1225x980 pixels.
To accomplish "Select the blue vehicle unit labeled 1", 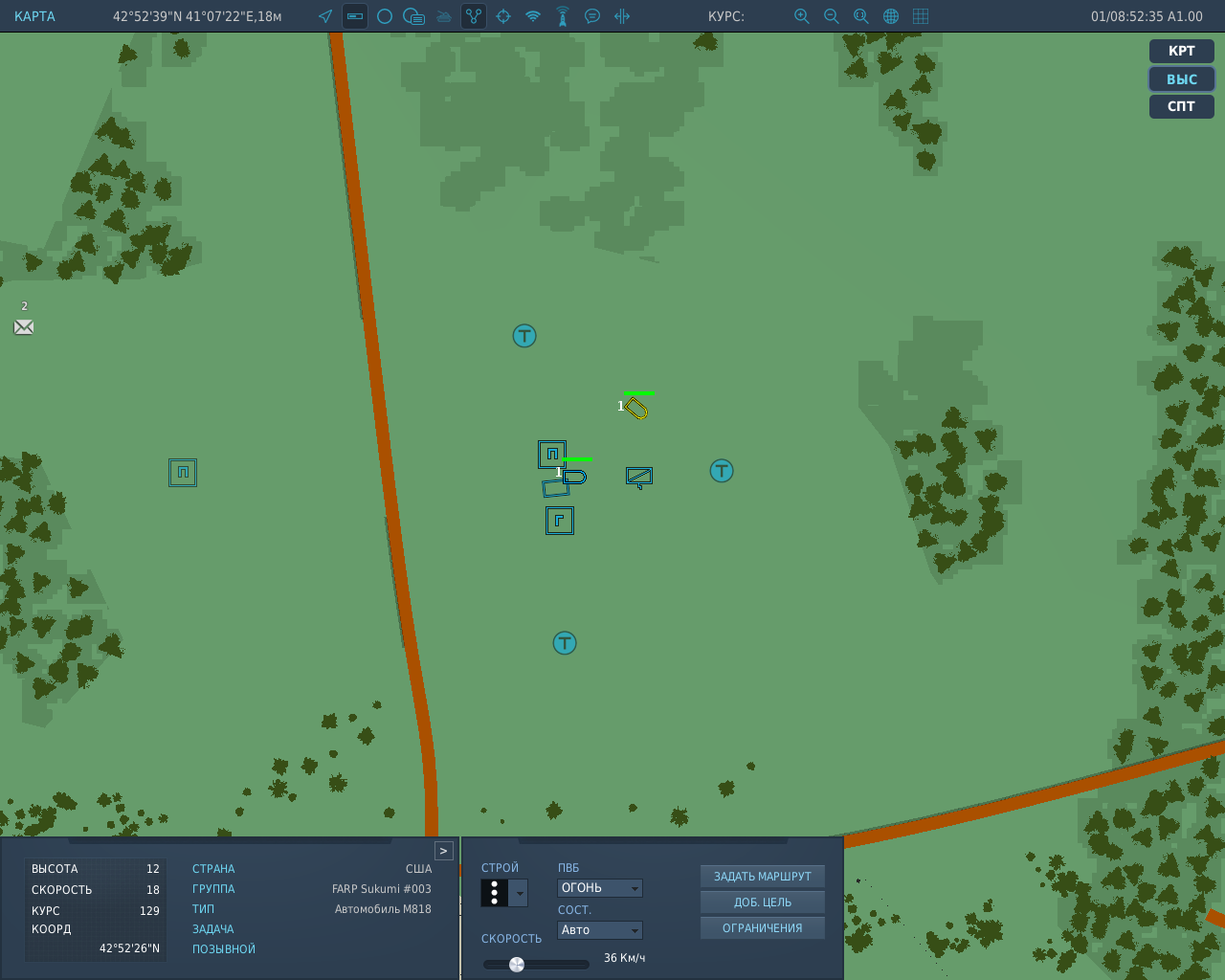I will [x=574, y=477].
